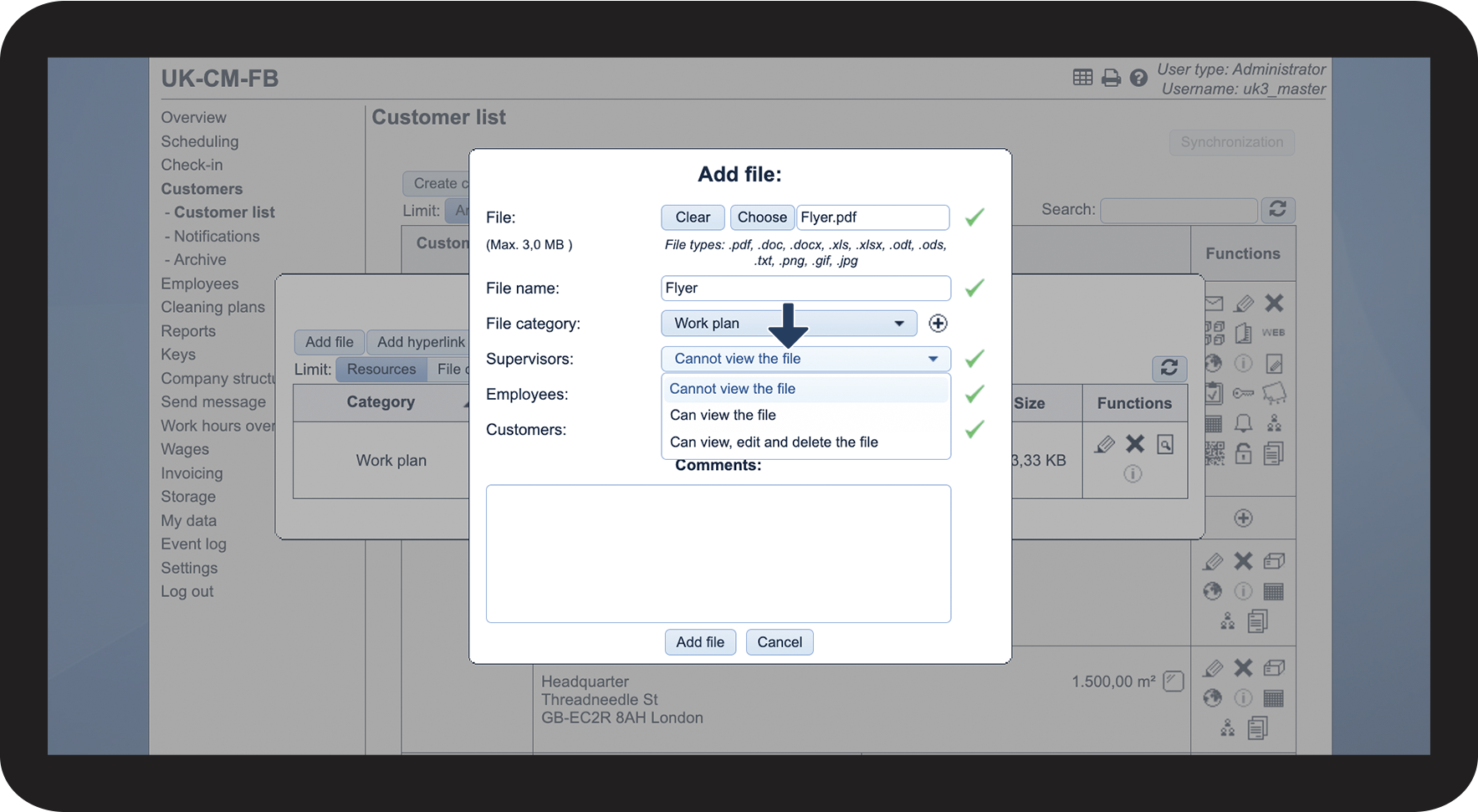Click Log out in the sidebar
This screenshot has height=812, width=1478.
click(x=187, y=592)
